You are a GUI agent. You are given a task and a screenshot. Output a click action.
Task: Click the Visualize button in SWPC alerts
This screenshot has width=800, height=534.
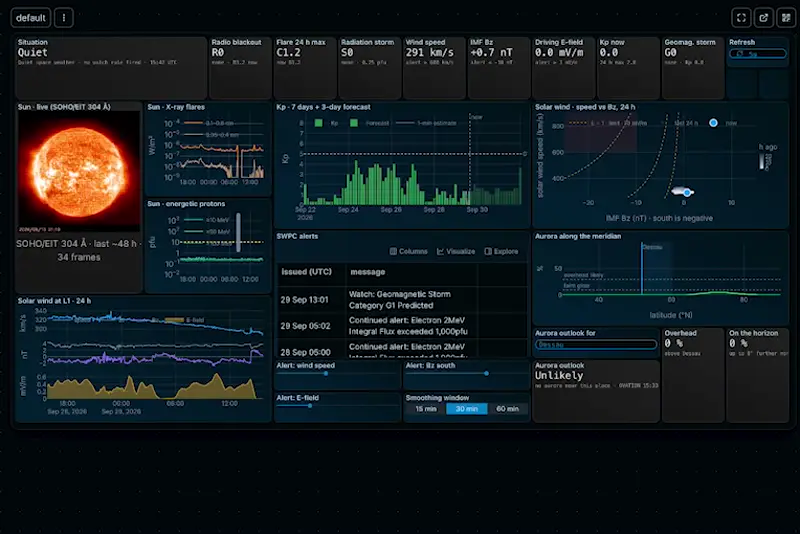coord(456,251)
